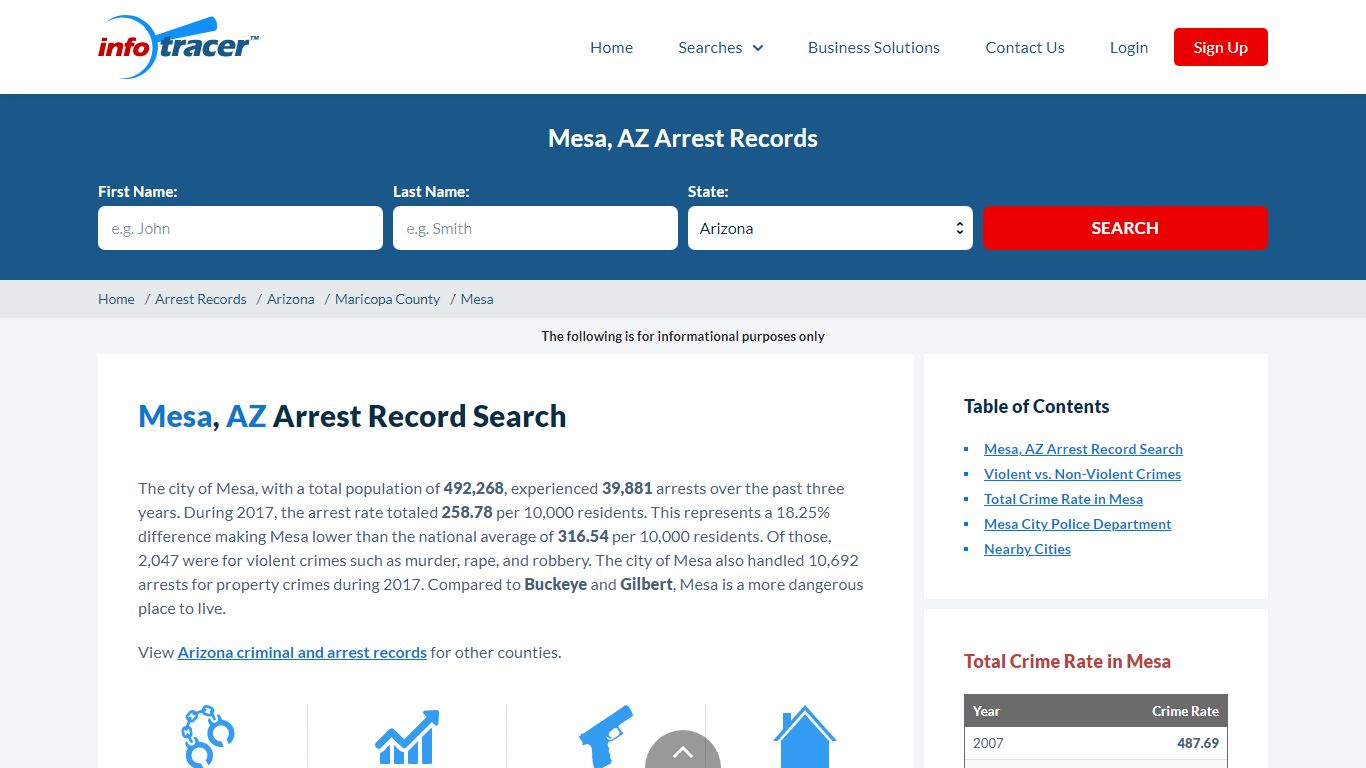Image resolution: width=1366 pixels, height=768 pixels.
Task: Open the State dropdown showing Arizona
Action: [x=830, y=228]
